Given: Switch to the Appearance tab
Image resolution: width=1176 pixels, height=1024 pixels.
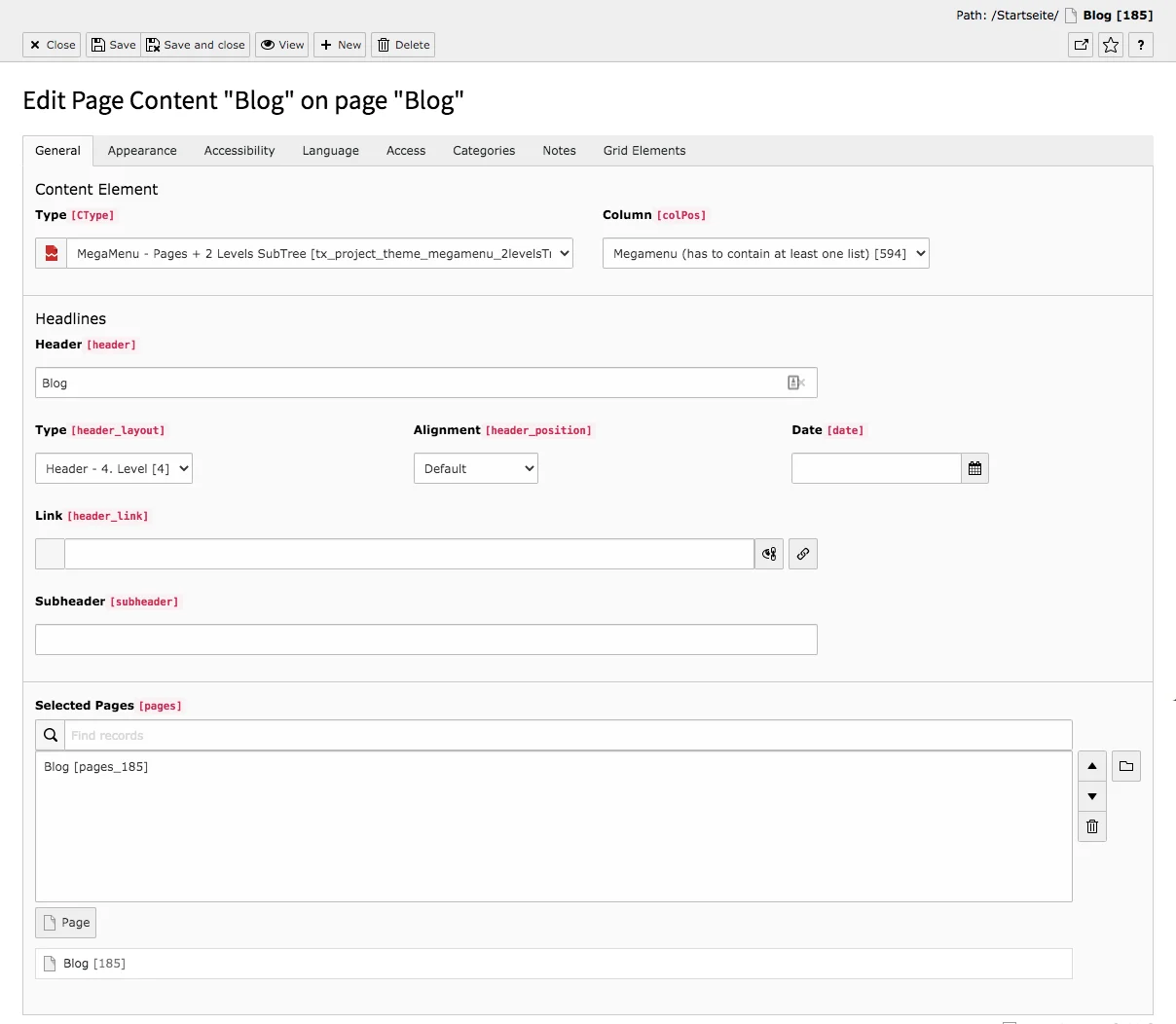Looking at the screenshot, I should click(x=141, y=151).
